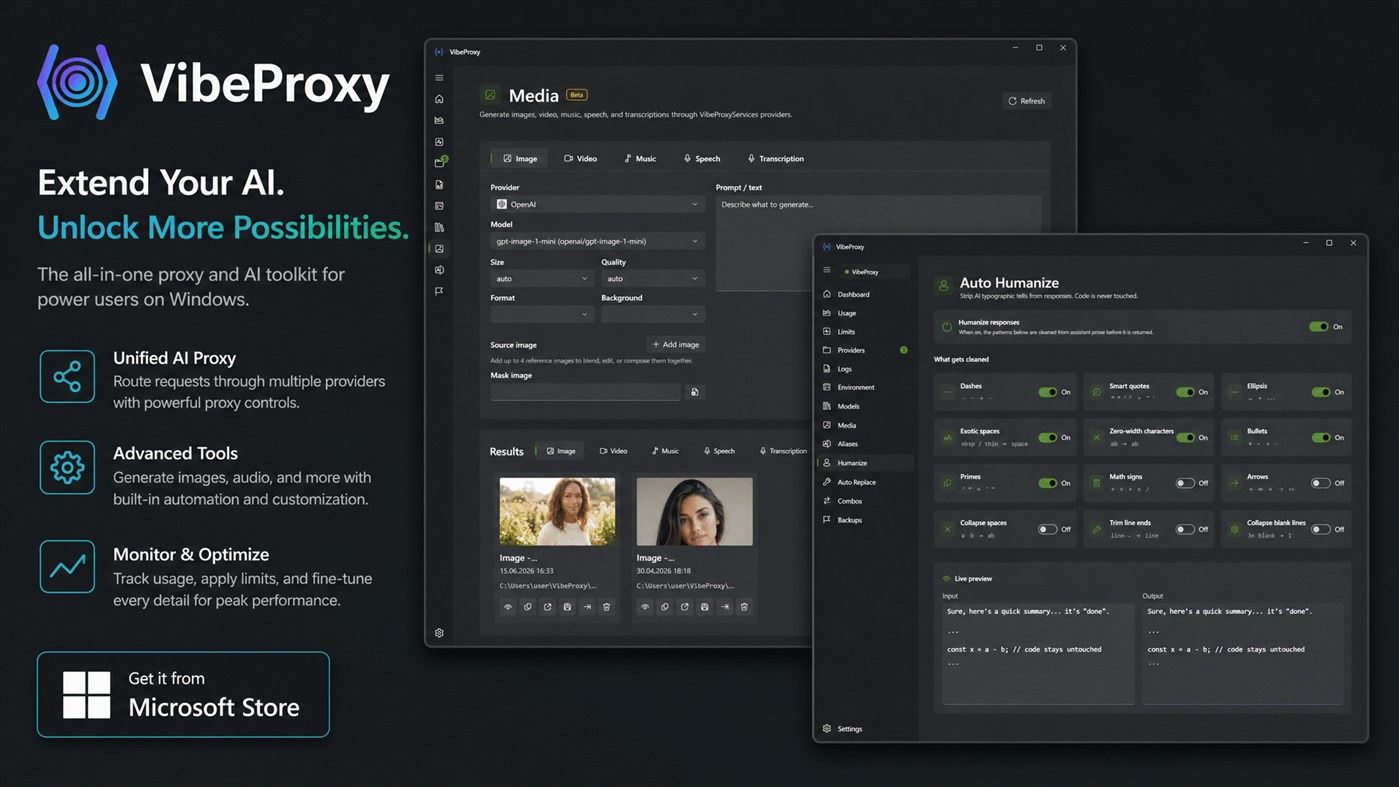Switch to the Speech generation tab
Screen dimensions: 1399x787
tap(702, 159)
